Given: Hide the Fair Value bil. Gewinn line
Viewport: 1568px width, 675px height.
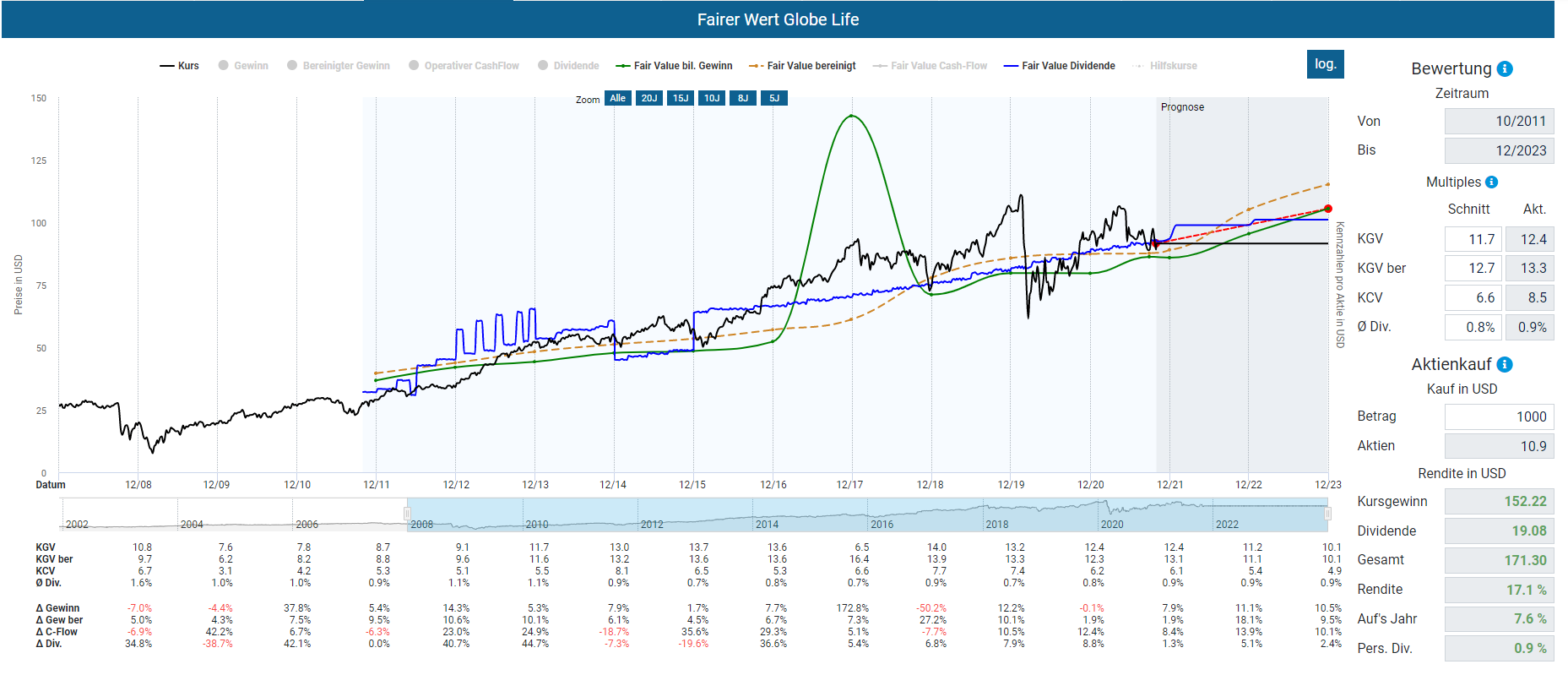Looking at the screenshot, I should pos(675,66).
